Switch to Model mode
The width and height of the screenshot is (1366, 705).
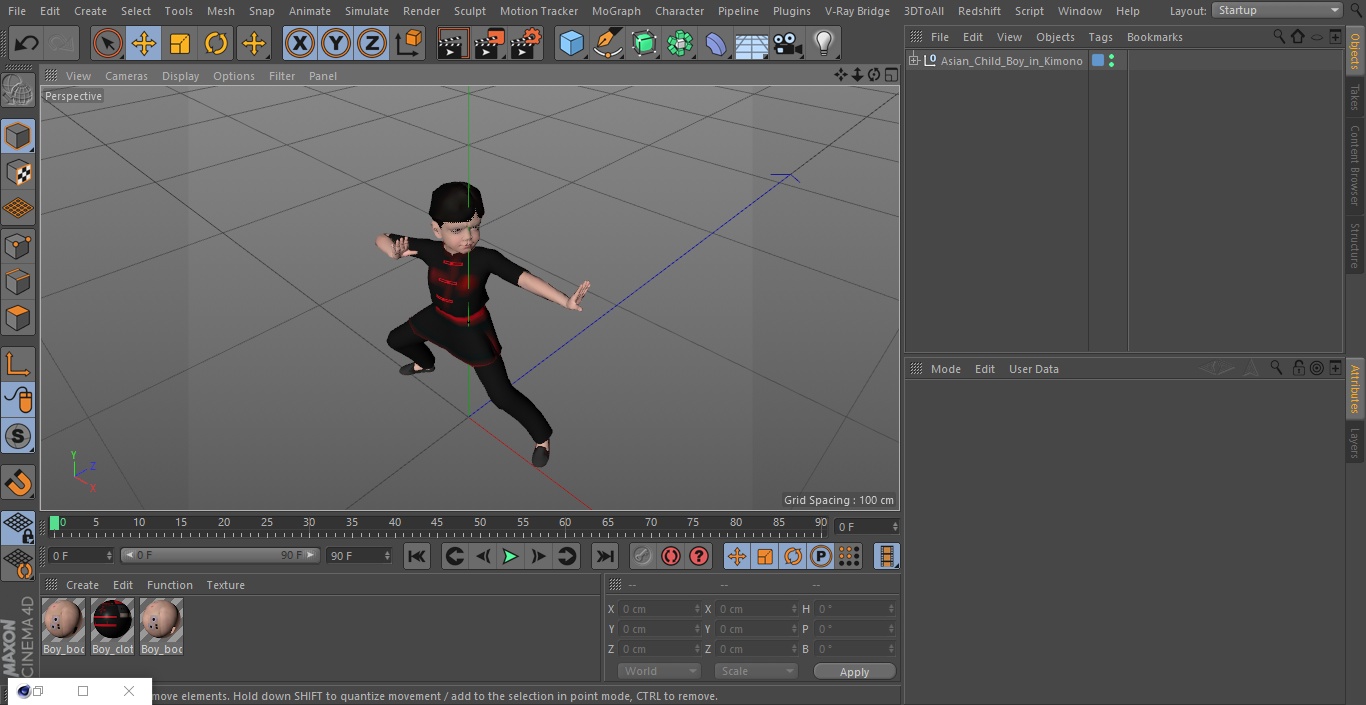pos(18,135)
